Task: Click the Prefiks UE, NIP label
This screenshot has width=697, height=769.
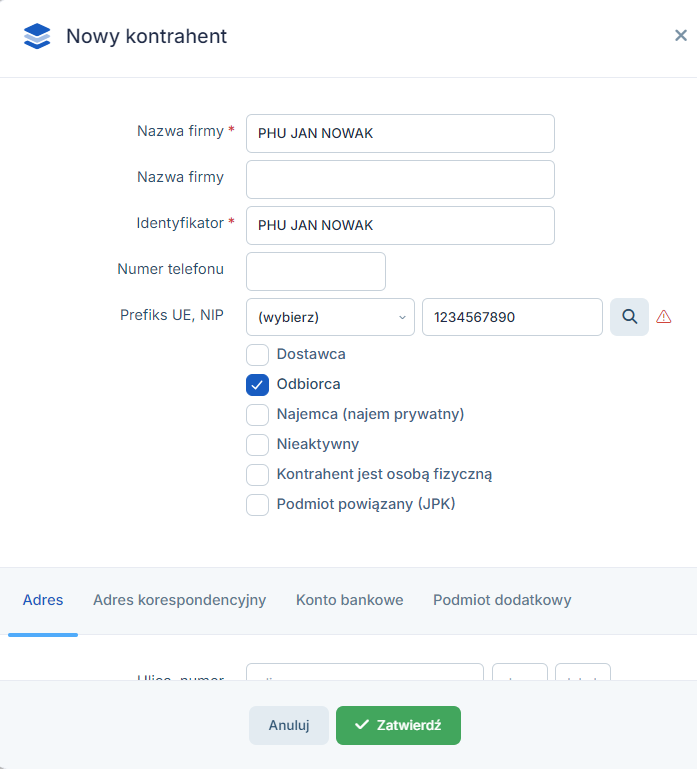Action: pyautogui.click(x=172, y=315)
